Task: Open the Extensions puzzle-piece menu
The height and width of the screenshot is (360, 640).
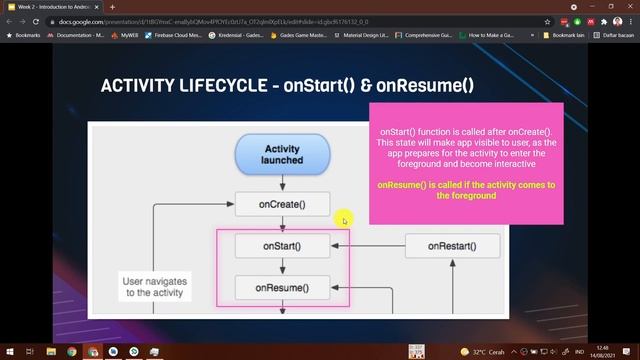Action: (x=604, y=22)
